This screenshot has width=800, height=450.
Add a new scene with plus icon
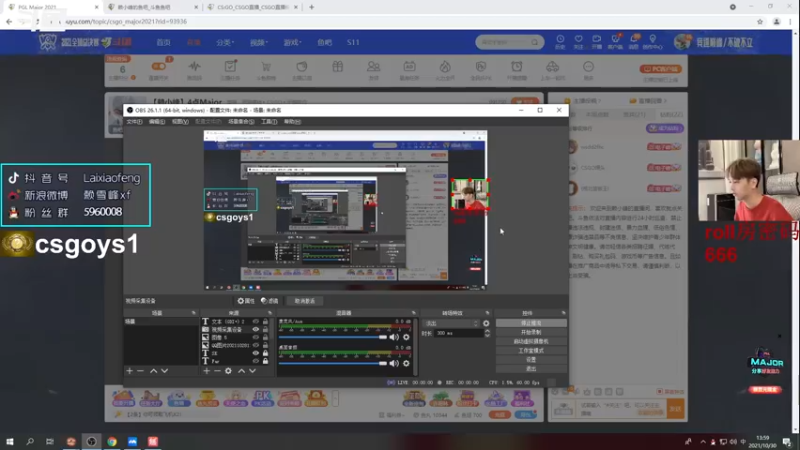tap(130, 371)
